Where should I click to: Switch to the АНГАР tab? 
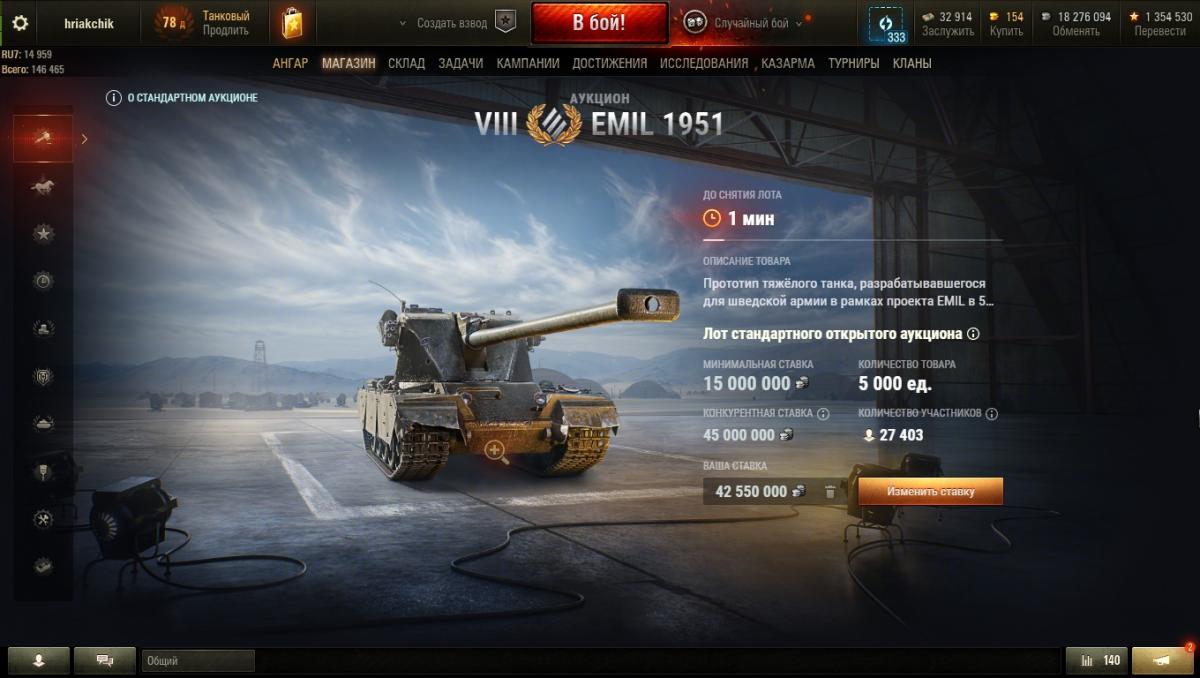(x=290, y=63)
